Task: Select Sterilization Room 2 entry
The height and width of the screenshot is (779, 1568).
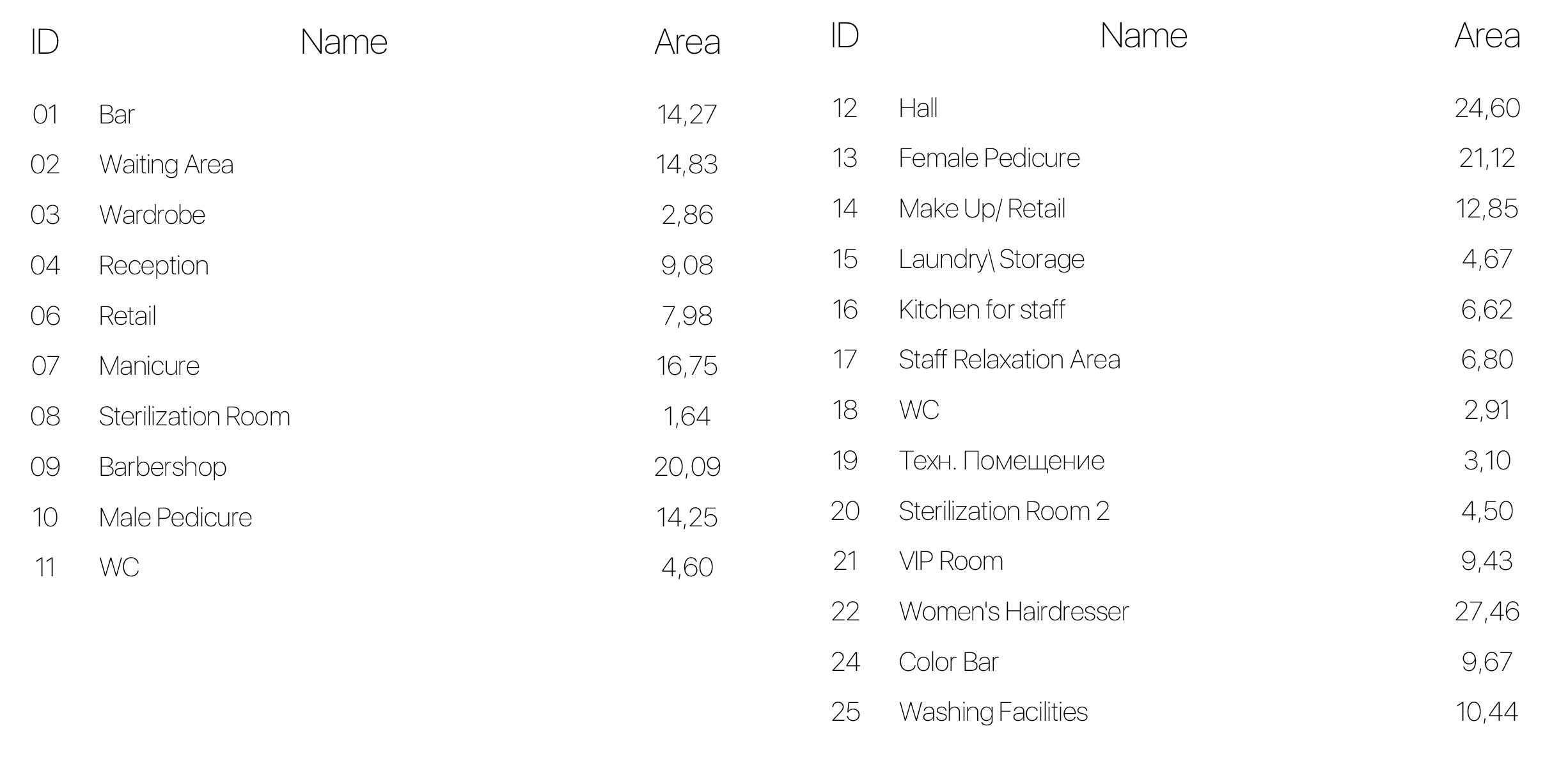Action: click(1004, 511)
